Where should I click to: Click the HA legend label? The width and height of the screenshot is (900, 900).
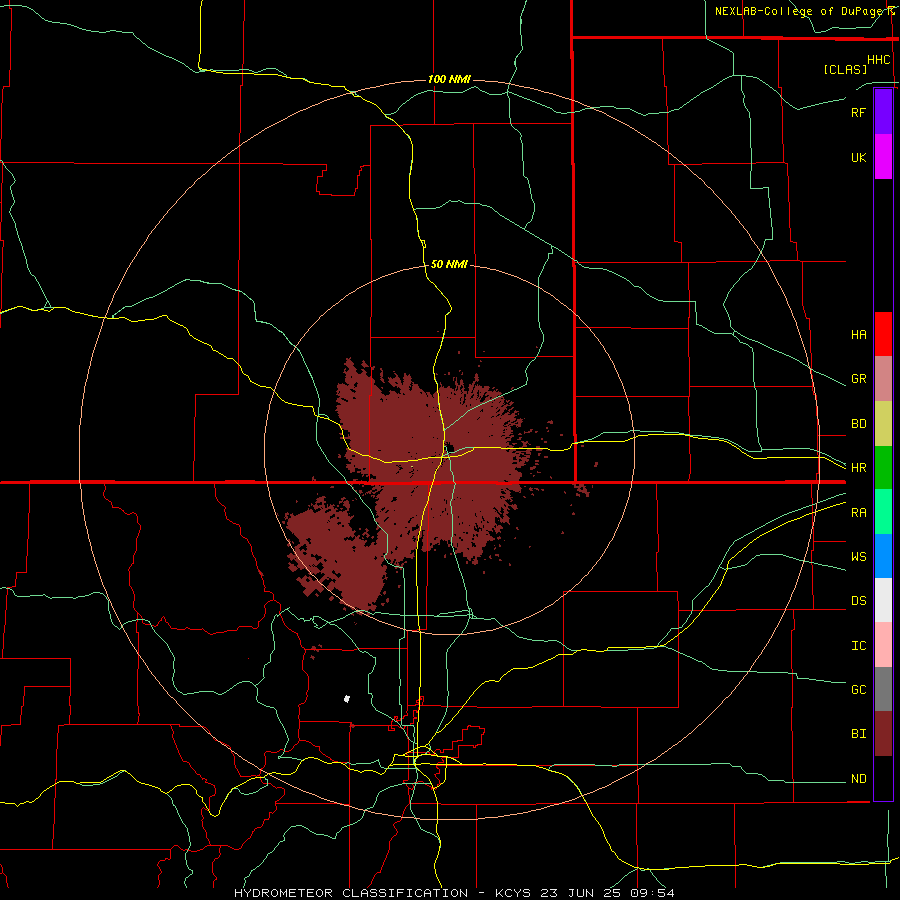(x=858, y=335)
